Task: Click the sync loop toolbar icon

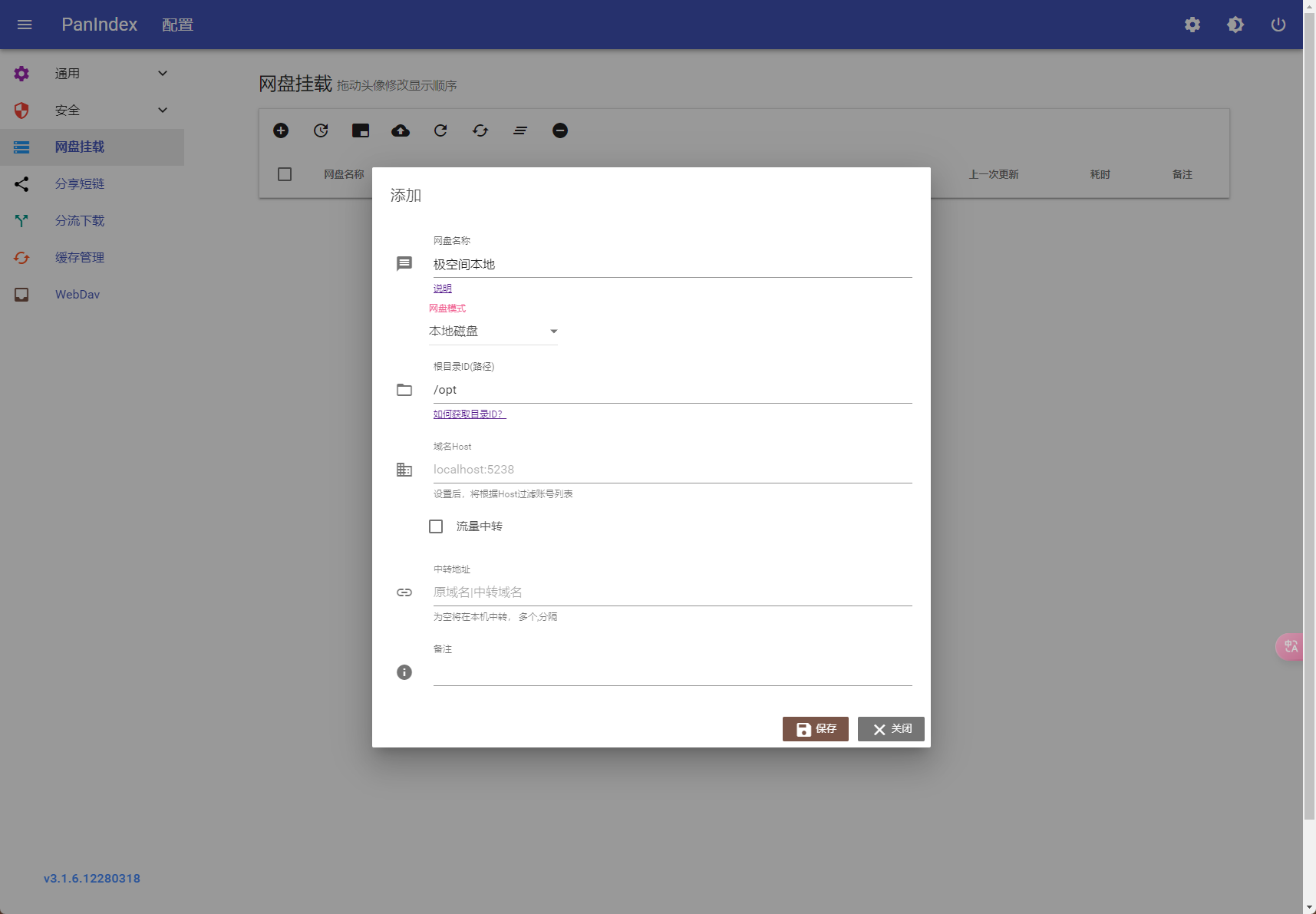Action: point(480,130)
